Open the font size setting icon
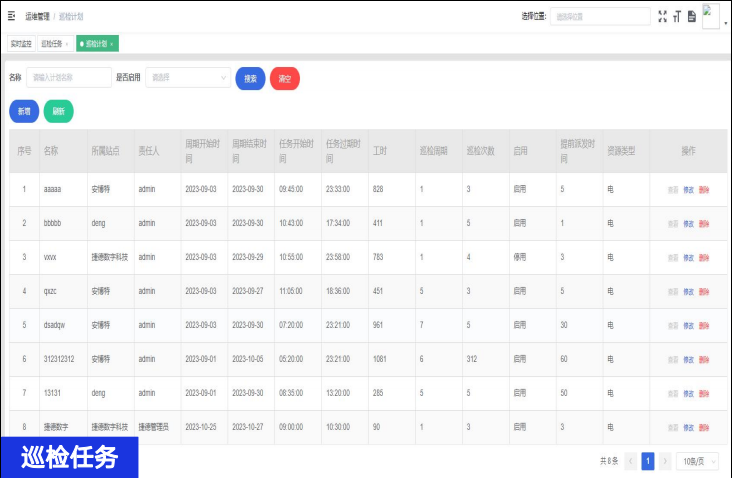Screen dimensions: 732x478 (677, 16)
